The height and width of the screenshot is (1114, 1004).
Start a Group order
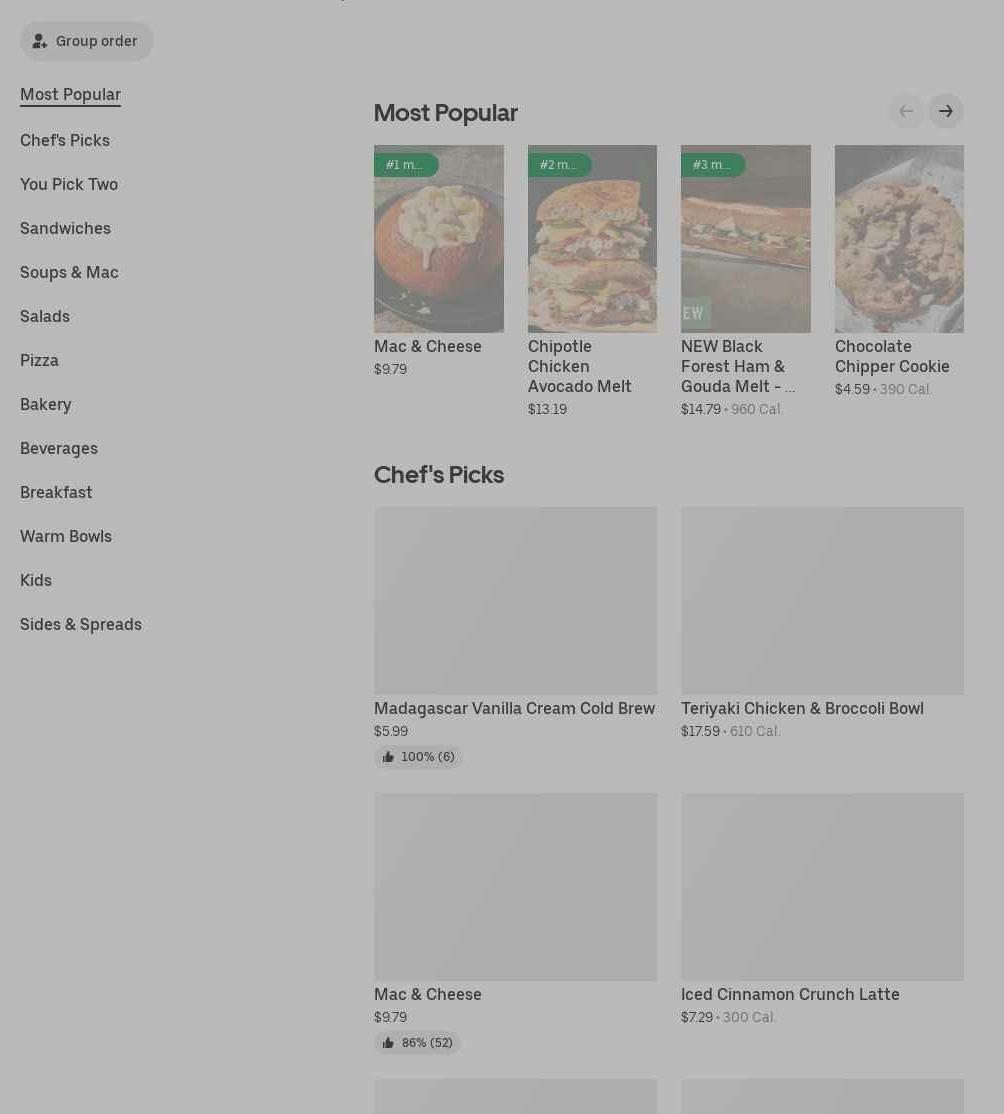click(86, 41)
